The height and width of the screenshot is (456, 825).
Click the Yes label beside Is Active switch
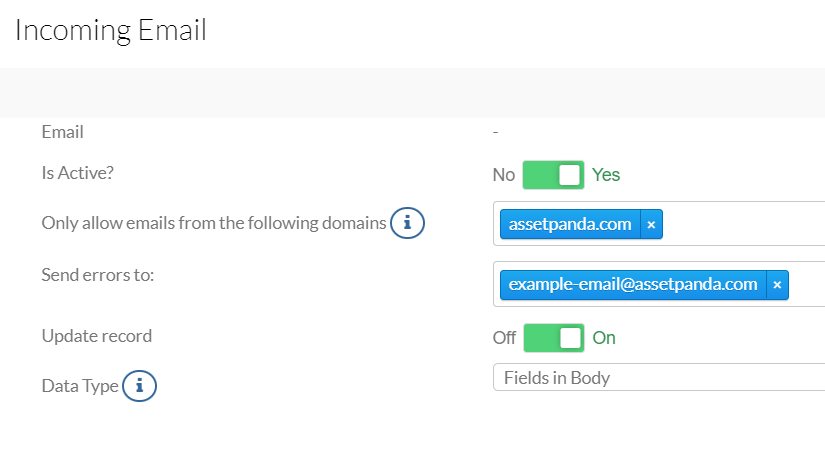(x=606, y=175)
